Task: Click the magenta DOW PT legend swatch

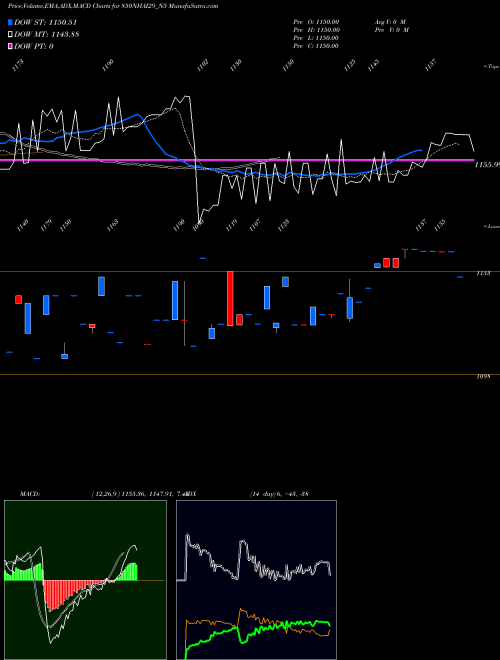Action: point(11,46)
